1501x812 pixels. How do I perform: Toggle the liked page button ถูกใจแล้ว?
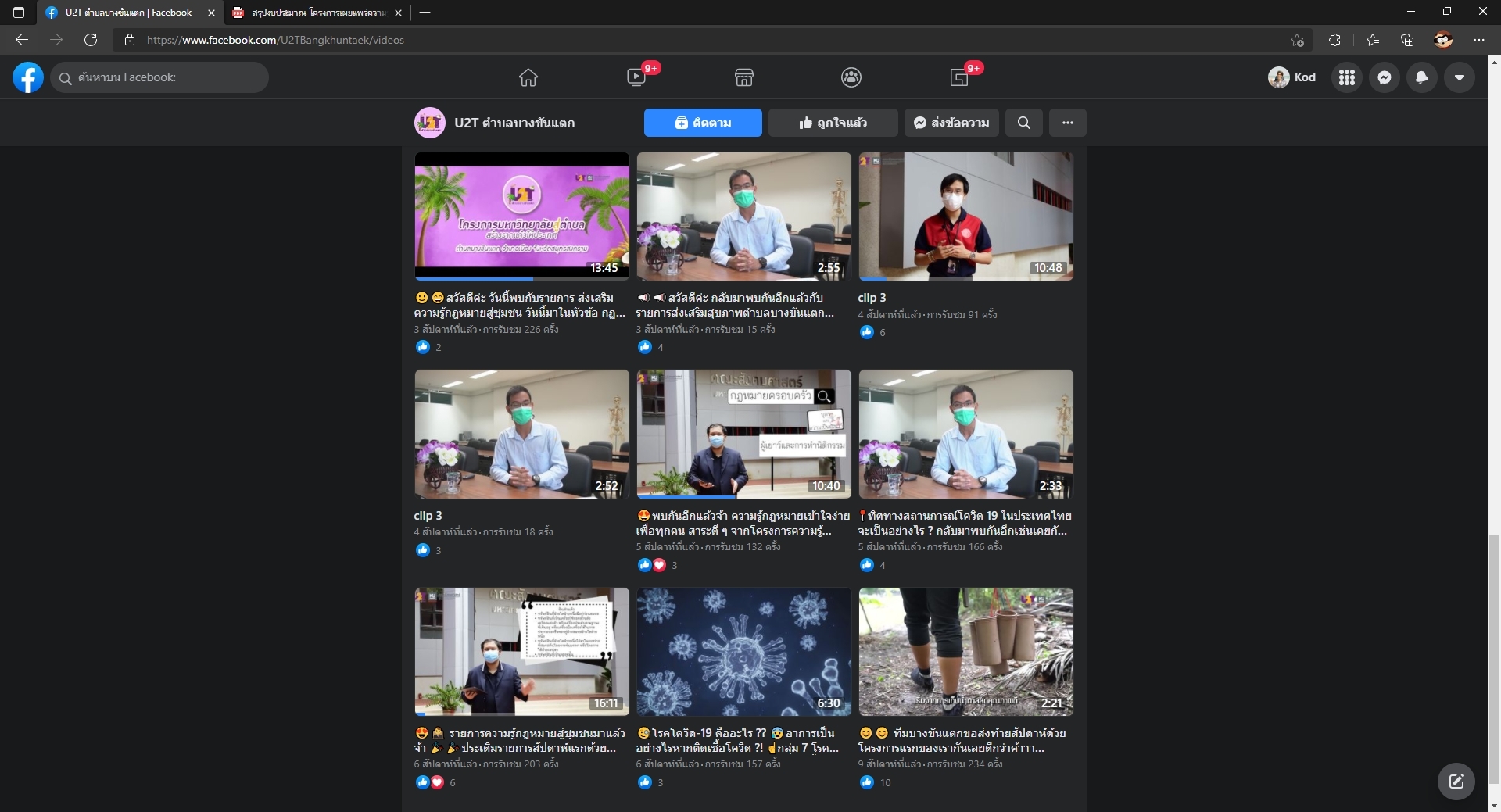833,123
